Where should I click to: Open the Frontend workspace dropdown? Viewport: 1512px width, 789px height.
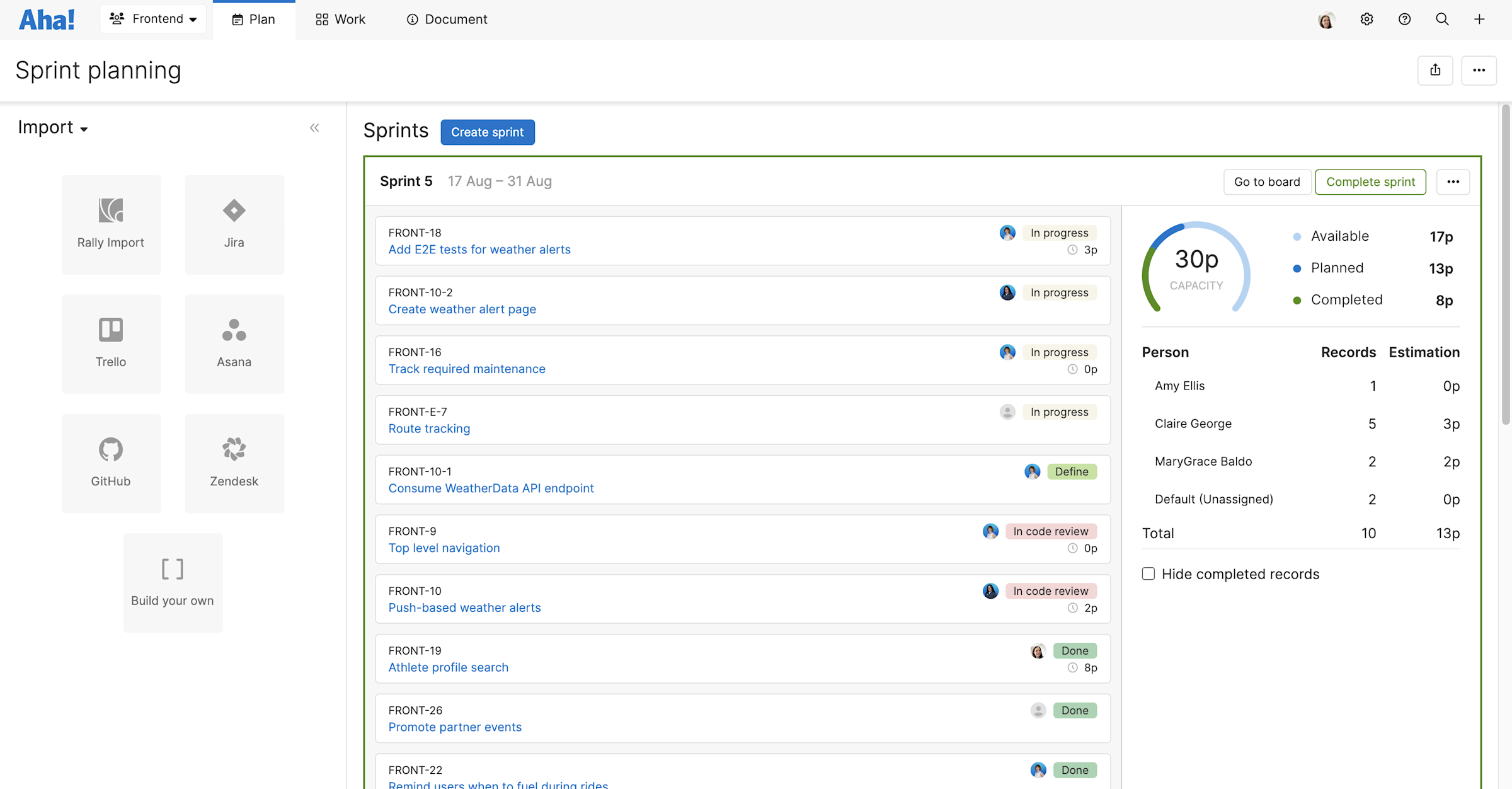click(x=152, y=18)
